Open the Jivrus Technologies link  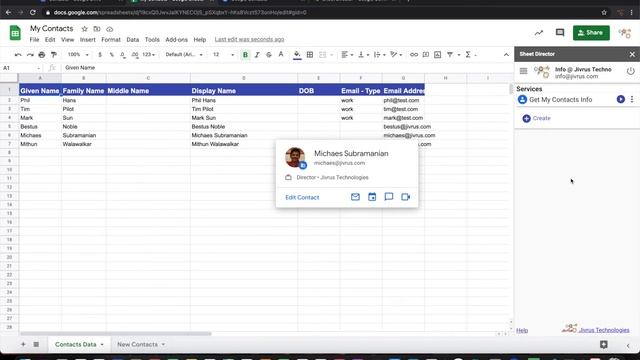604,330
